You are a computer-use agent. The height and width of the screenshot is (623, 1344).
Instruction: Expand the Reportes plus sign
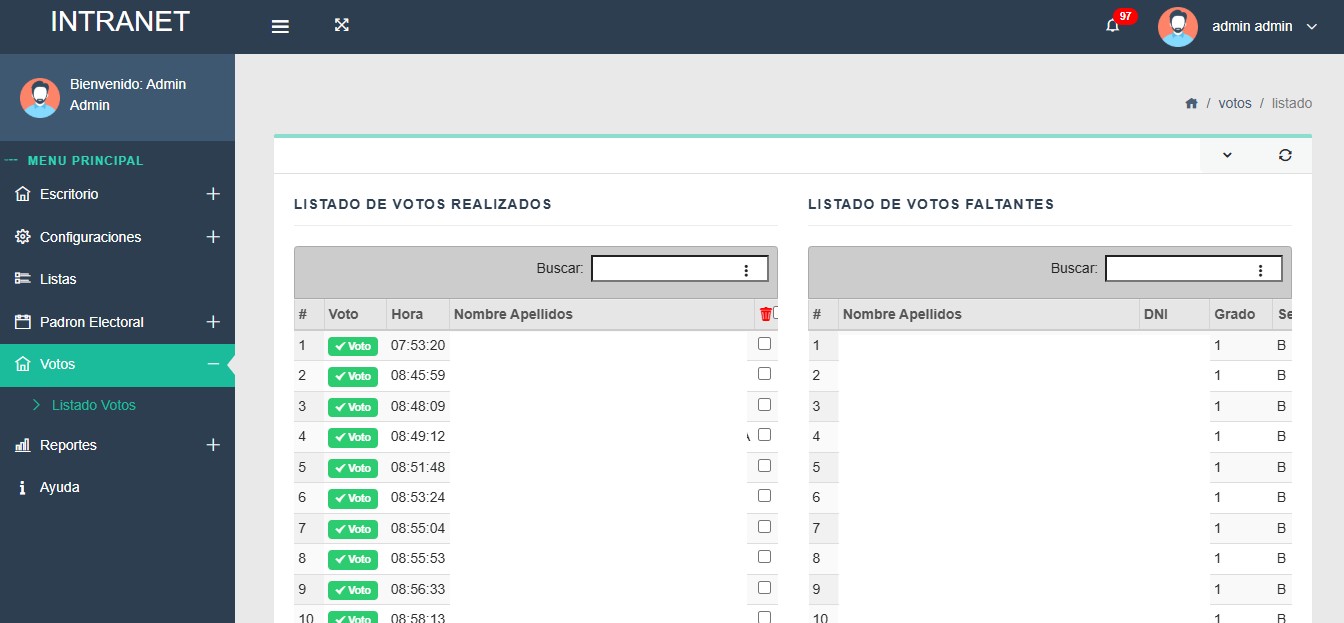[x=213, y=445]
